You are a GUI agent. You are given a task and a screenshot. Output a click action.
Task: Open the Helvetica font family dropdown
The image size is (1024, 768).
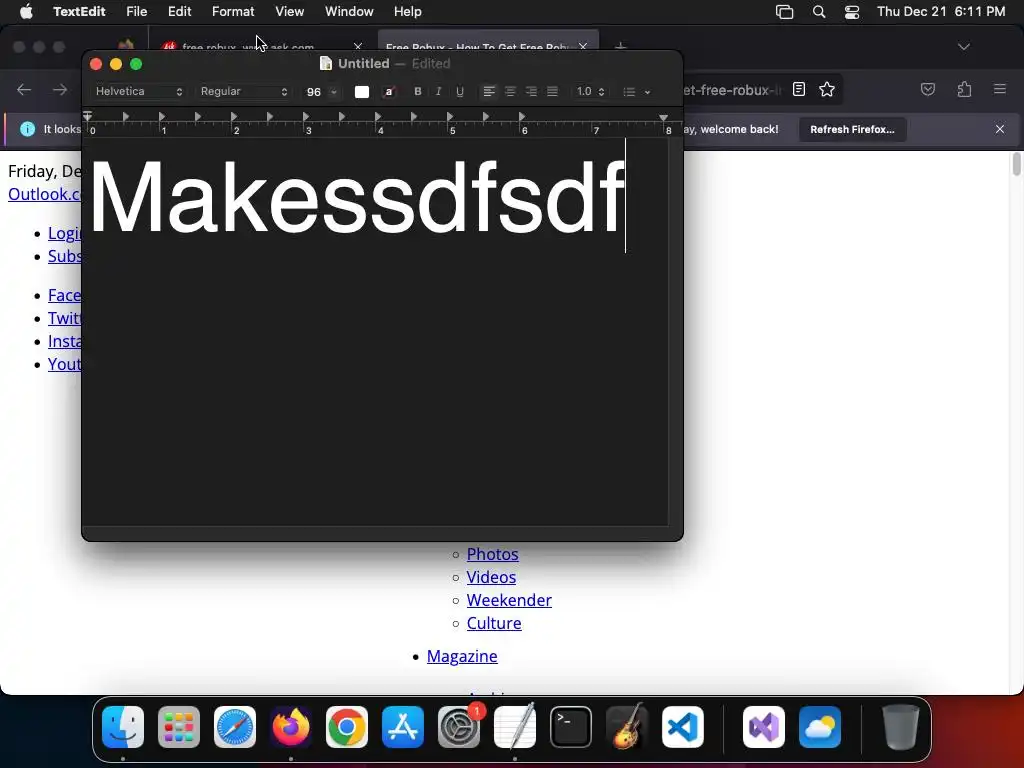138,91
